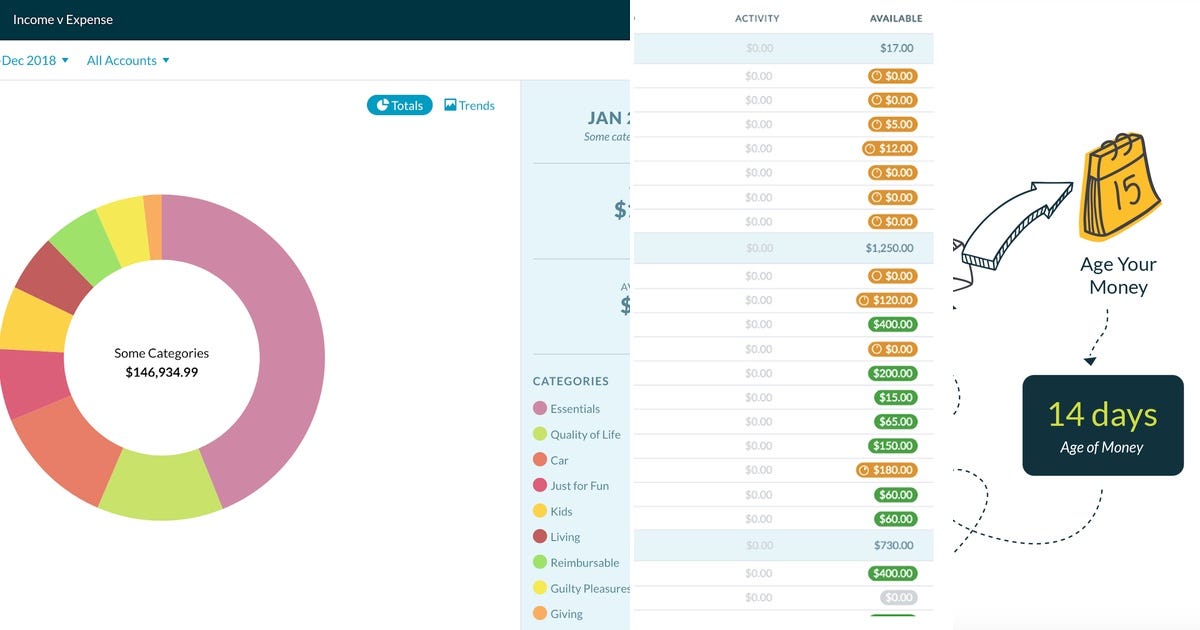This screenshot has width=1200, height=630.
Task: Click the clock icon on the $180.00 pill
Action: (863, 469)
